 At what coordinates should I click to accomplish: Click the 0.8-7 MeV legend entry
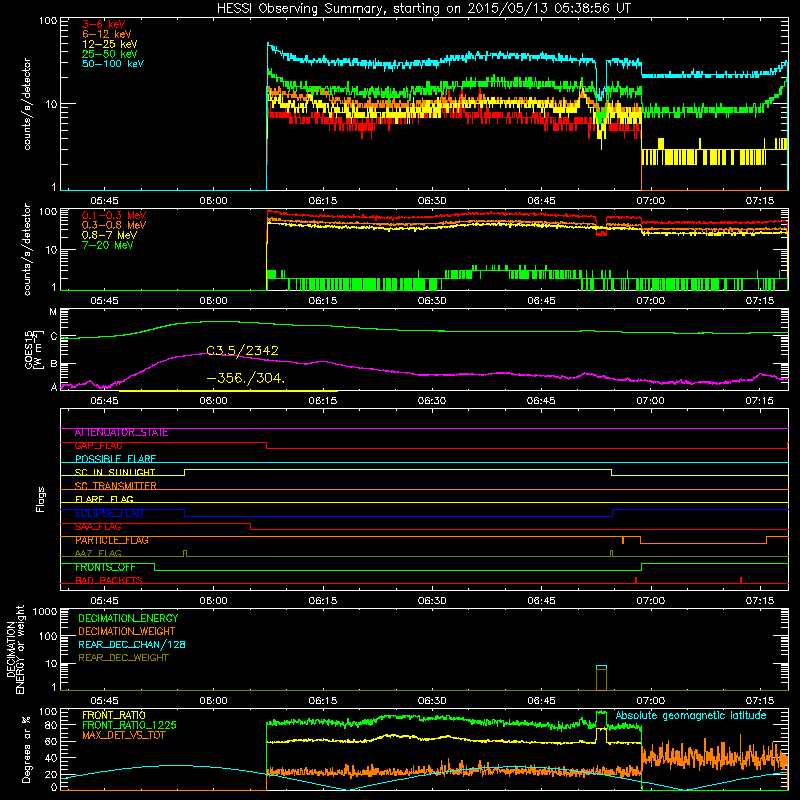[109, 235]
